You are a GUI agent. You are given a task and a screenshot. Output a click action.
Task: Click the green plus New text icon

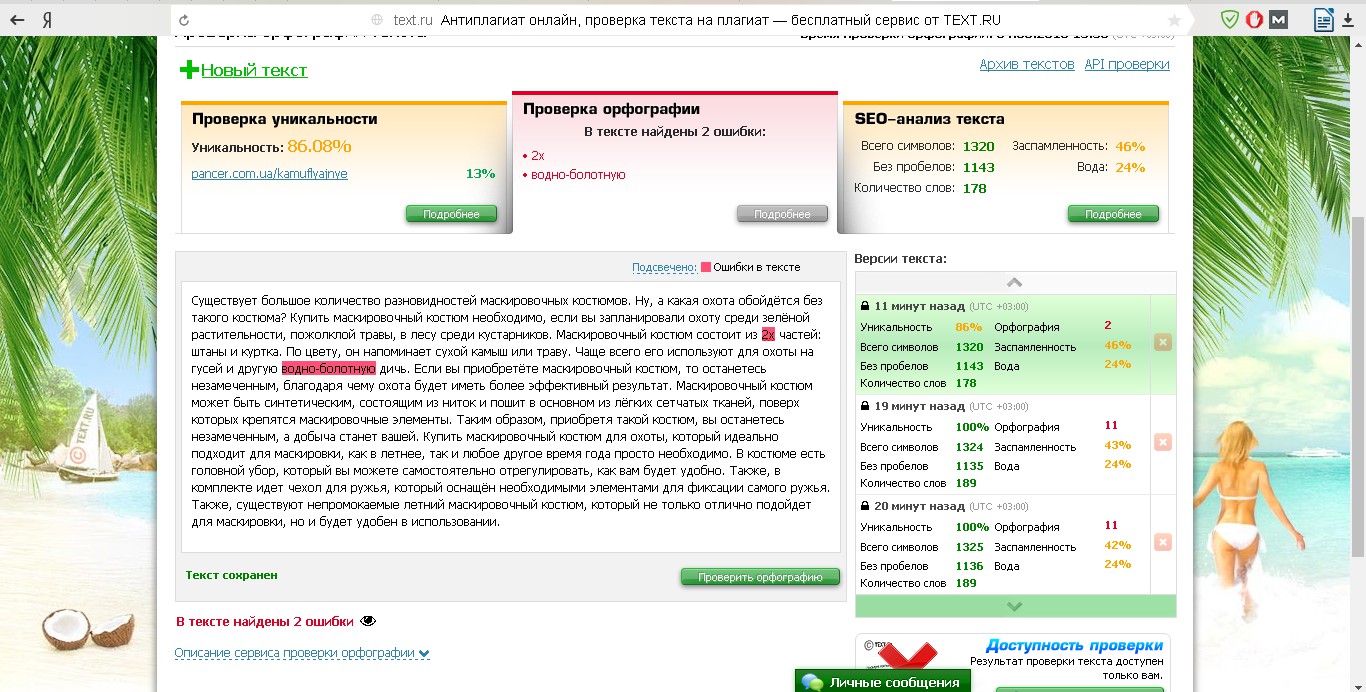(189, 70)
